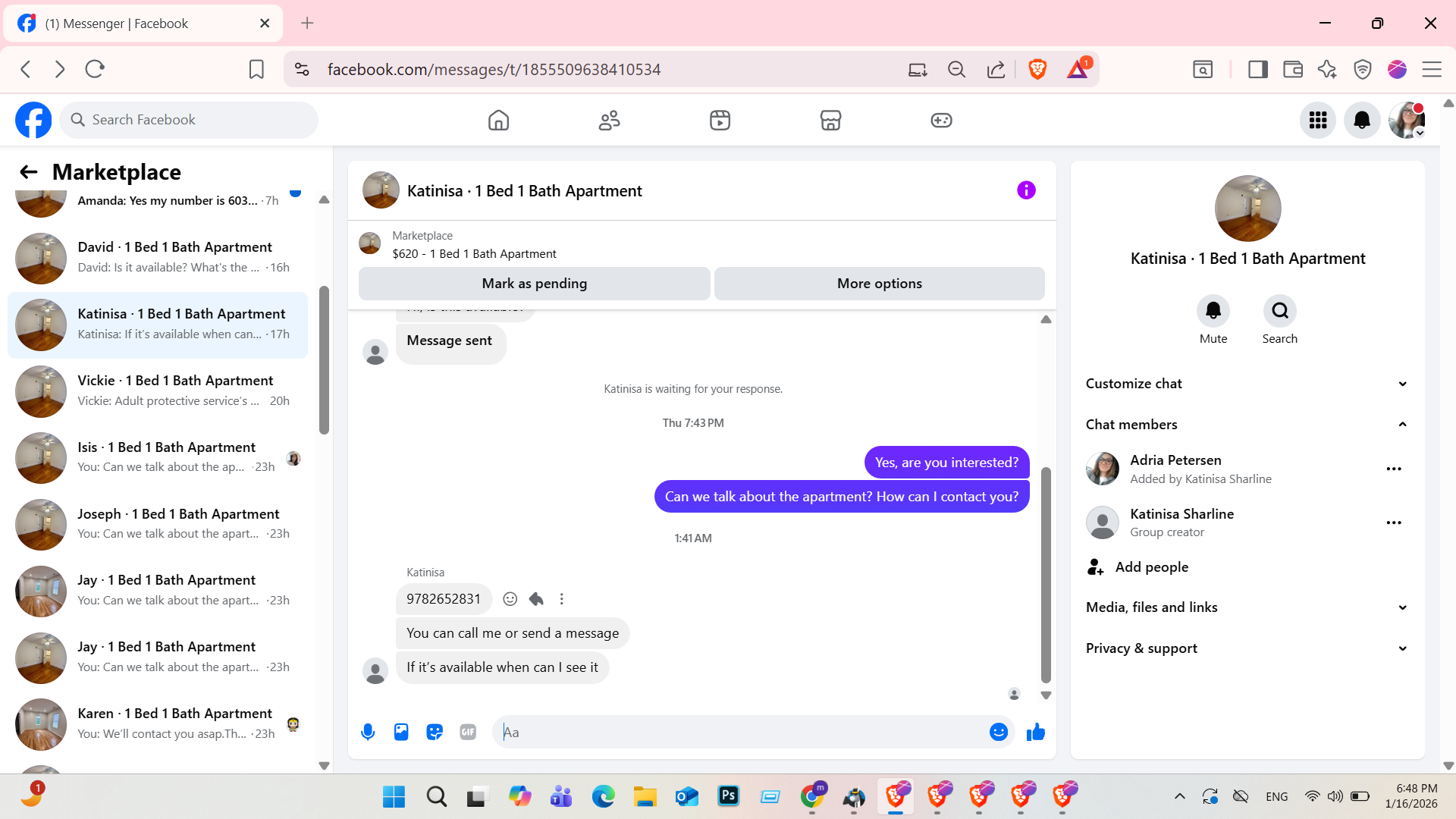Mute this conversation with bell icon
The width and height of the screenshot is (1456, 819).
click(1213, 311)
